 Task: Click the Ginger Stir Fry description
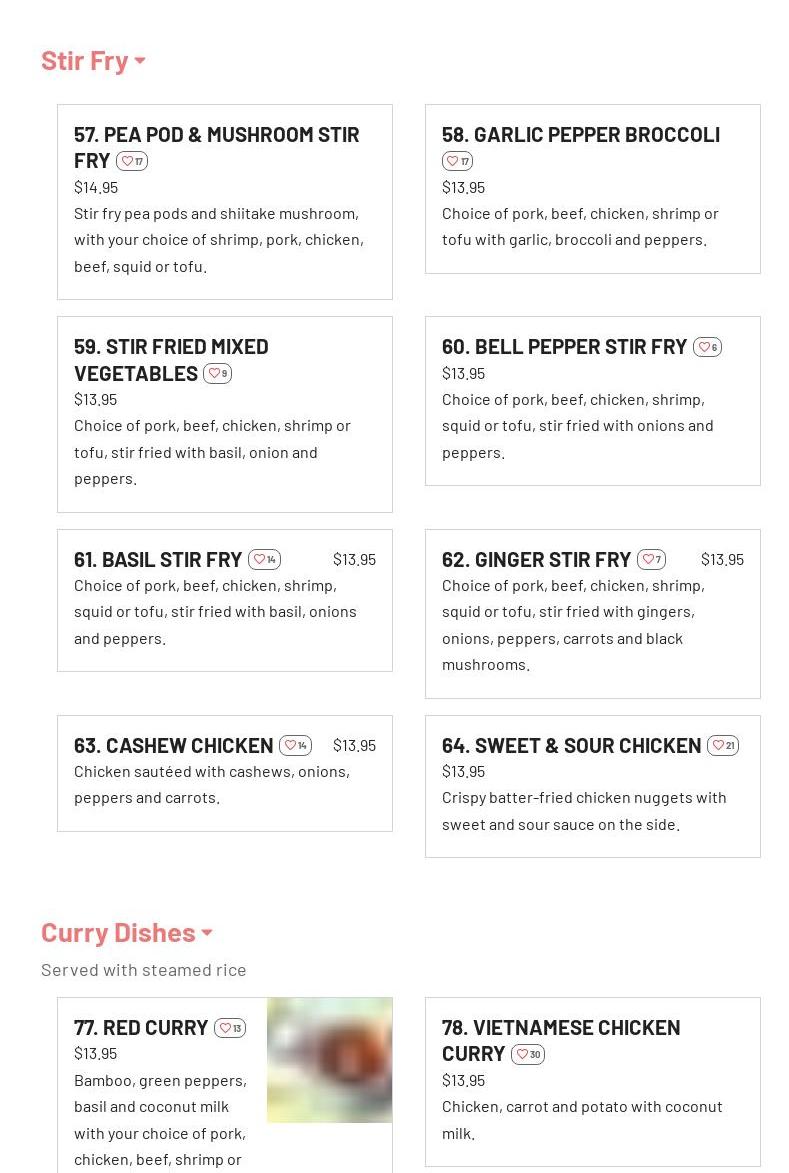coord(575,624)
